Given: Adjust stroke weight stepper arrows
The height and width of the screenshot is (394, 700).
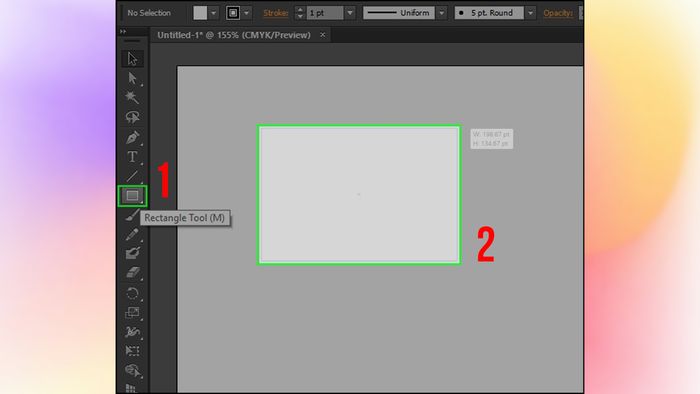Looking at the screenshot, I should [300, 13].
